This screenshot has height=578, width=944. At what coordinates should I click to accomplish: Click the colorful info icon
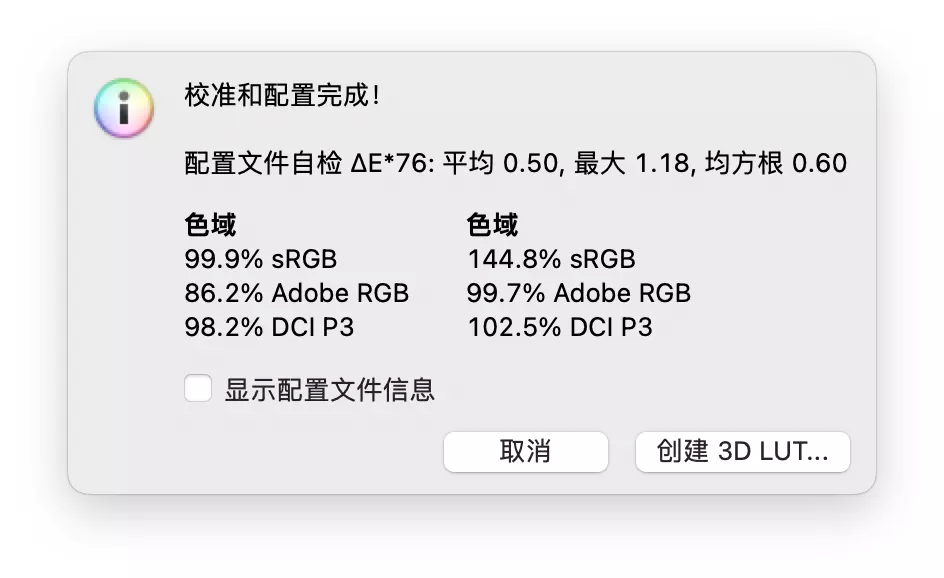(124, 109)
